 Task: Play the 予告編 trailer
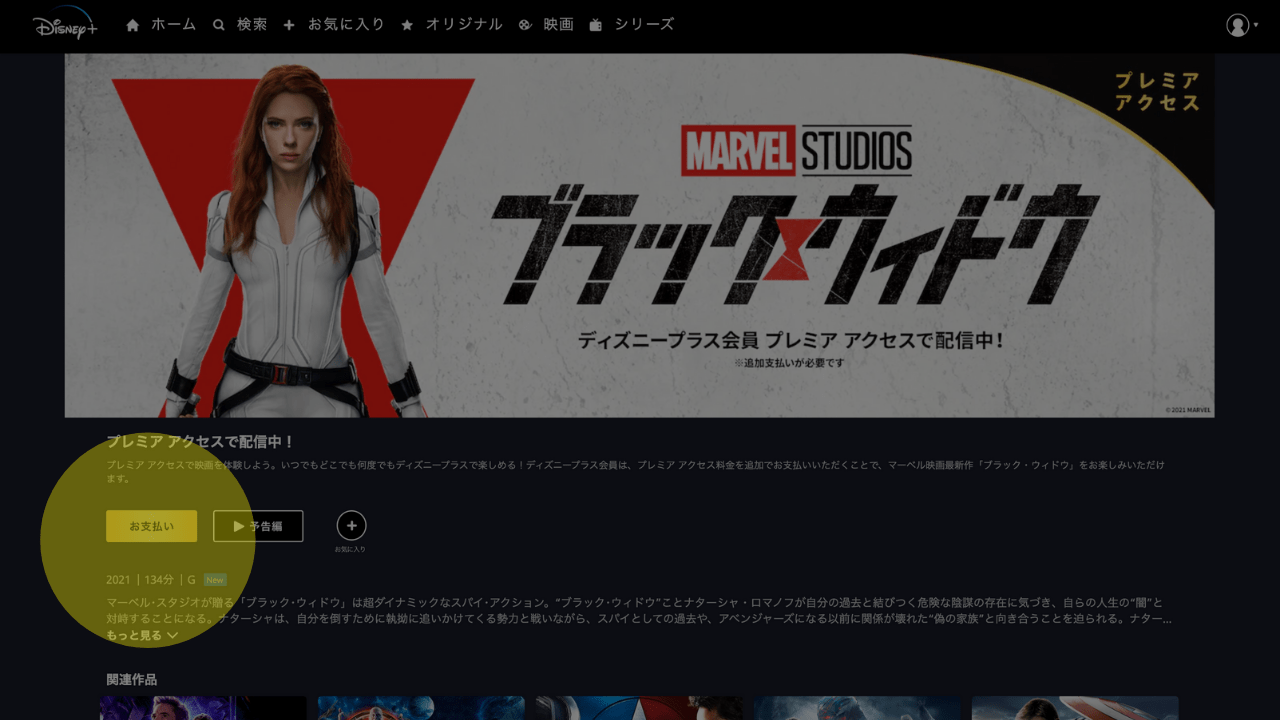258,526
